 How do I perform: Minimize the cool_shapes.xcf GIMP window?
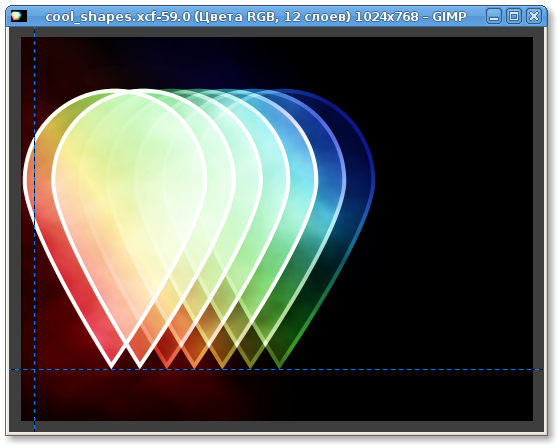tap(494, 16)
